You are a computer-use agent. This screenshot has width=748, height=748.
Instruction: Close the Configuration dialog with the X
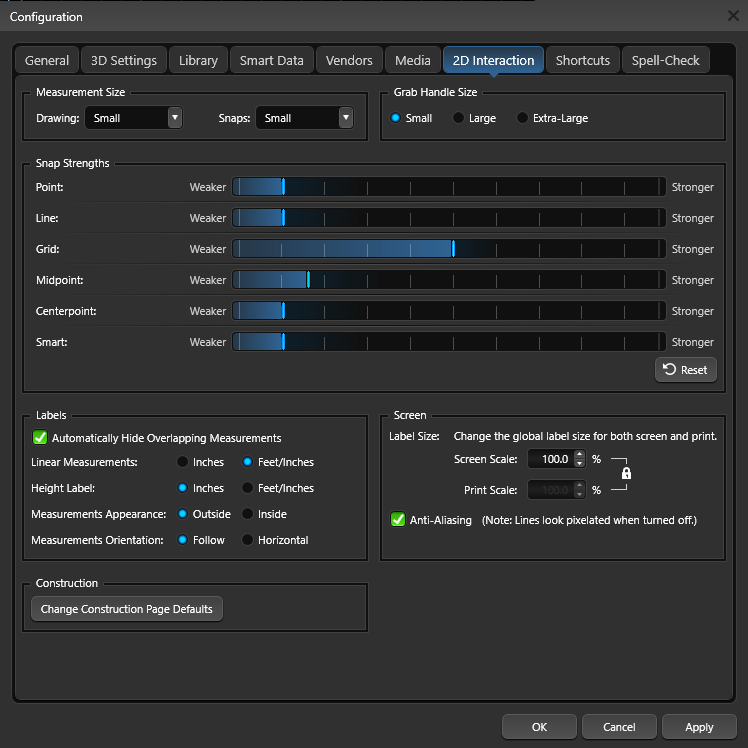733,16
